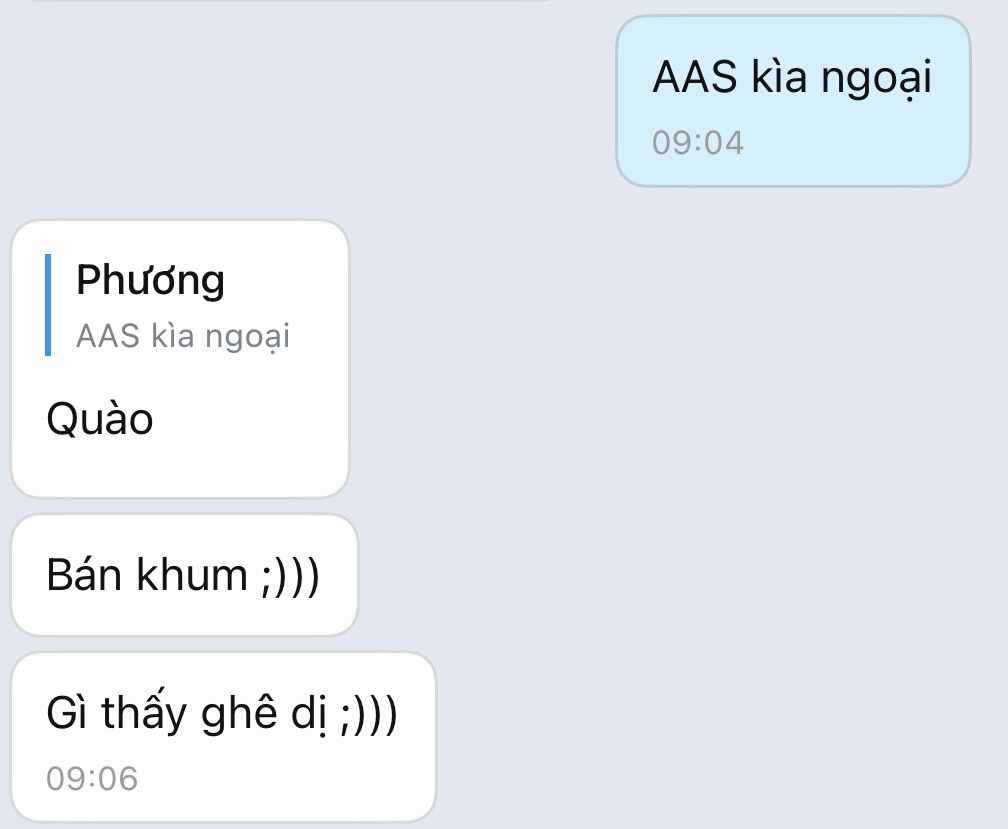Screen dimensions: 1008x829
Task: Click the word 'AAS' in blue bubble
Action: tap(695, 77)
